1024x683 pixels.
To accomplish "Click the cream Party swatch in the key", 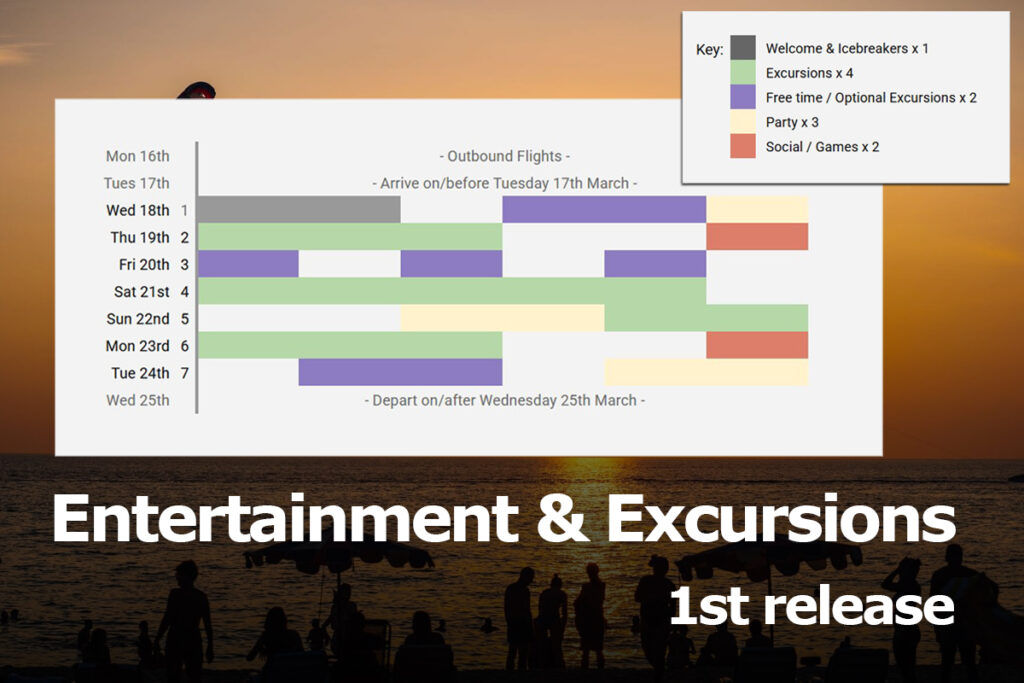I will pos(743,122).
